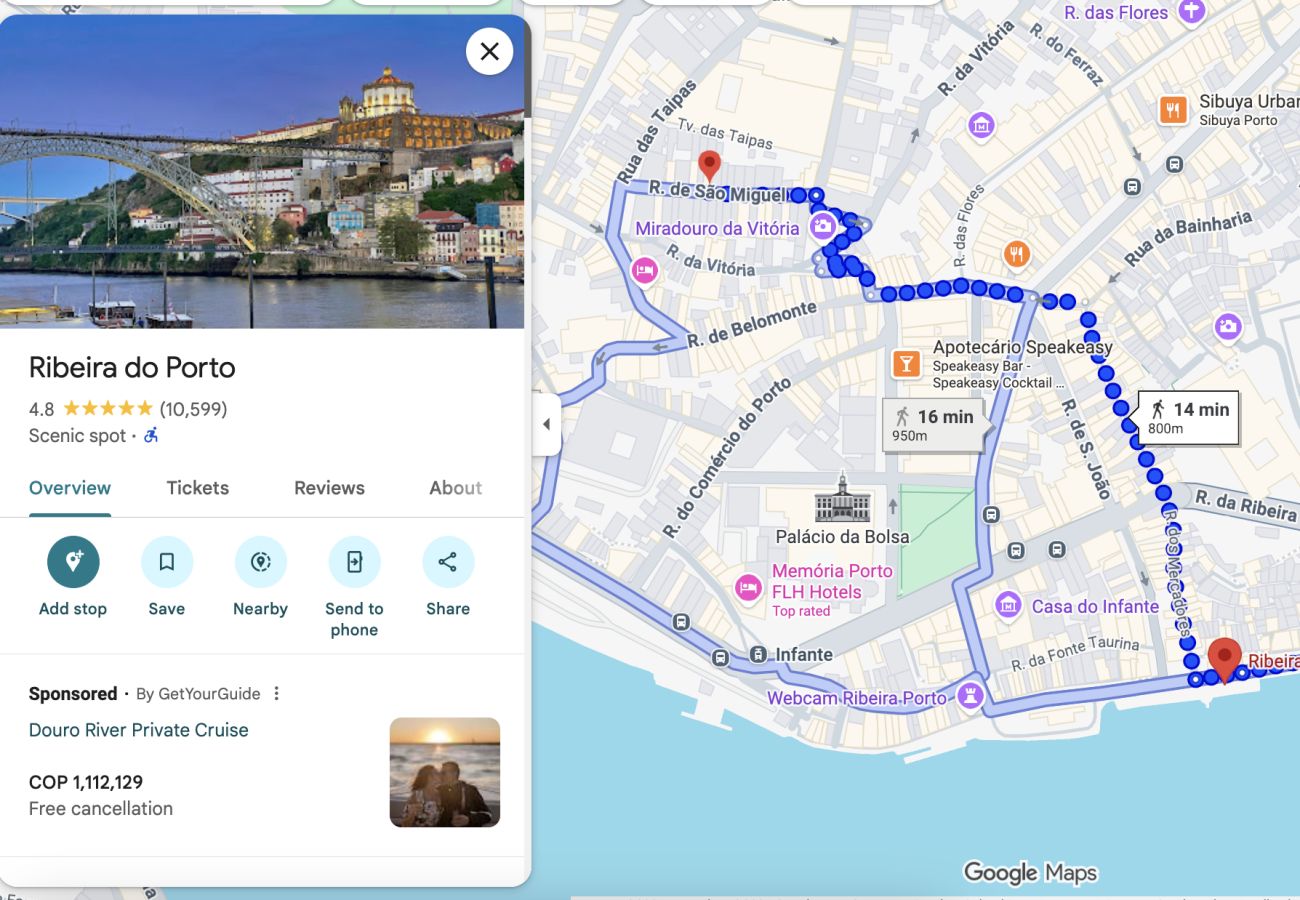Click the camera photos icon near Miradouro da Vitória
The image size is (1300, 900).
822,227
